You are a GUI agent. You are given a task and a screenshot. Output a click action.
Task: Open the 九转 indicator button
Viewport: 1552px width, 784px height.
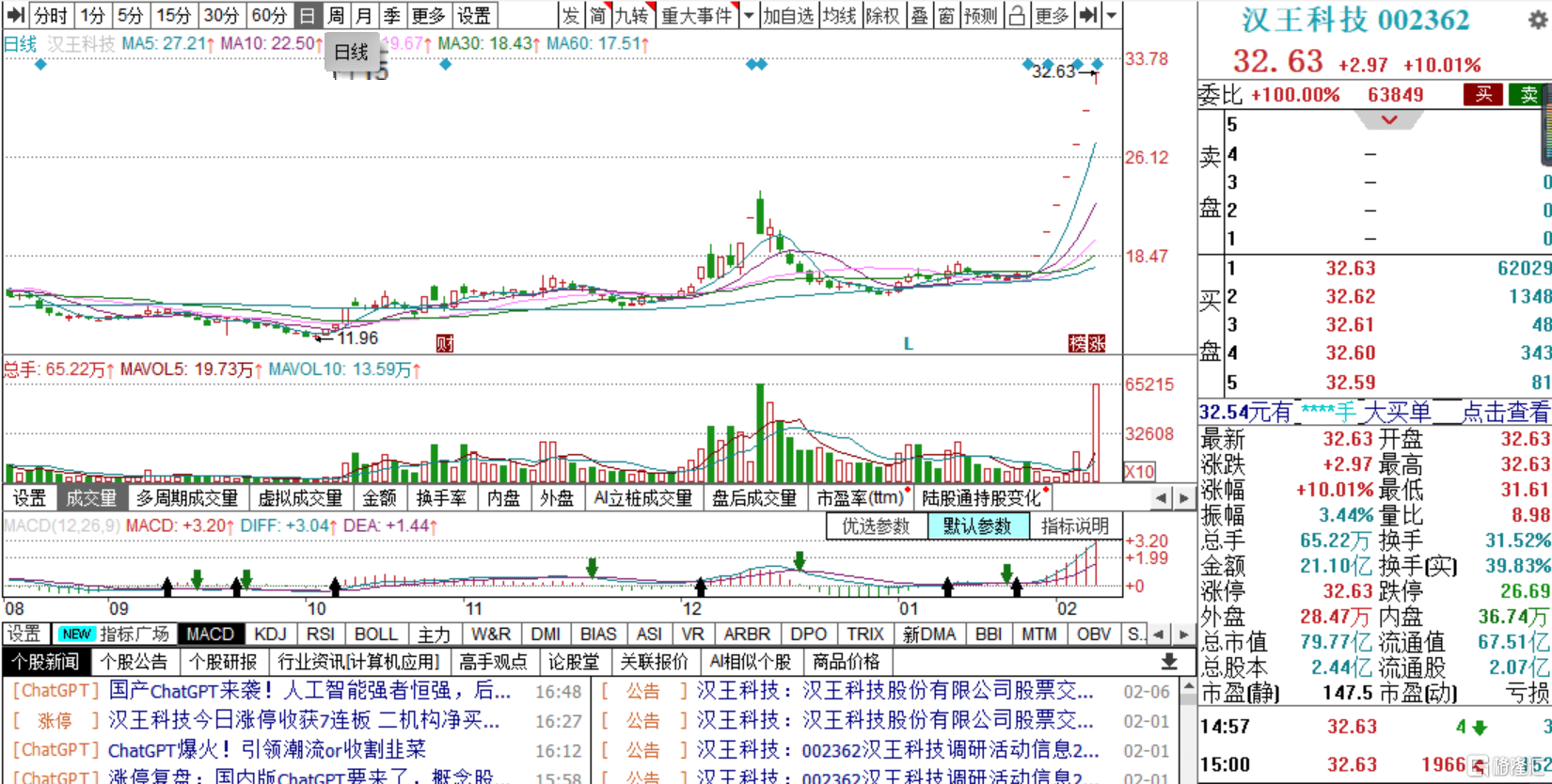coord(633,15)
